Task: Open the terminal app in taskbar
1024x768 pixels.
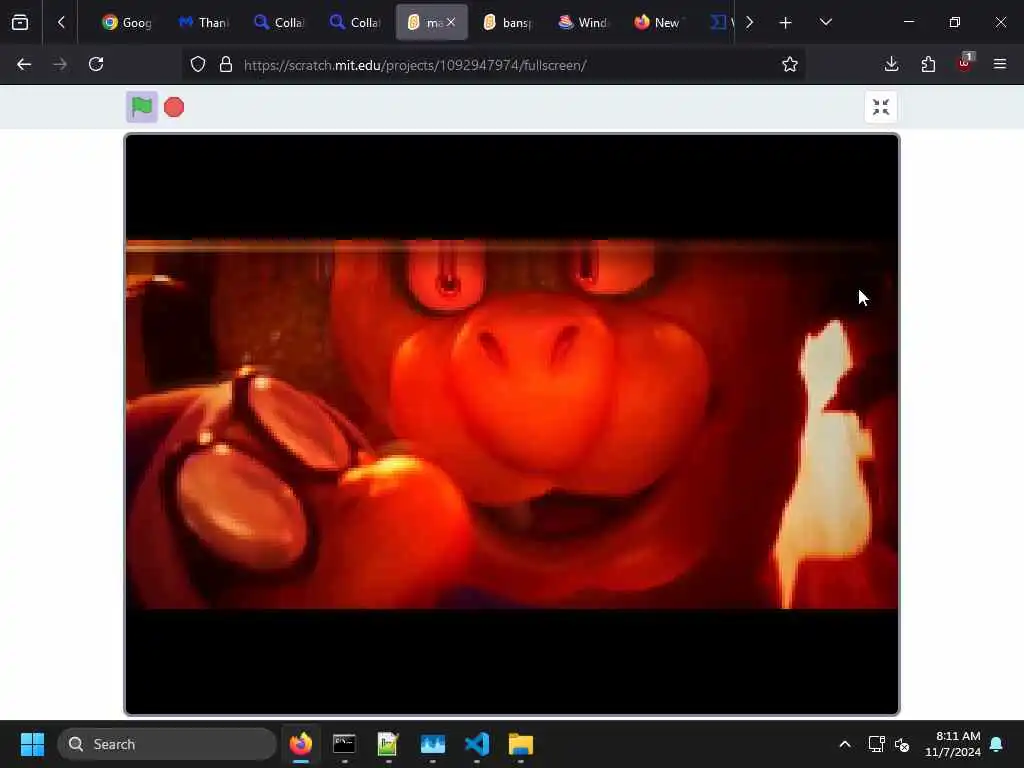Action: (x=344, y=744)
